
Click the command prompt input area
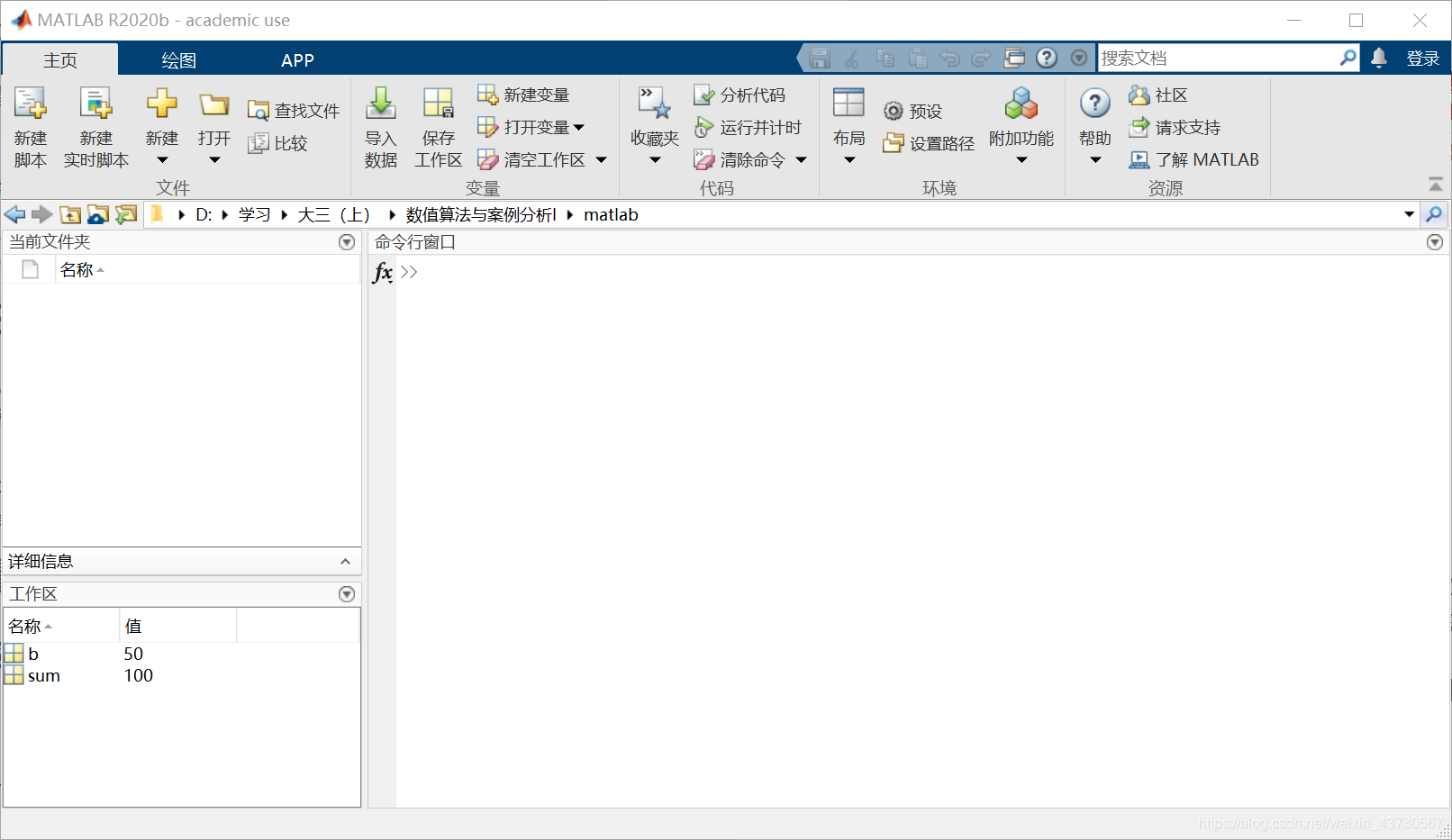(922, 272)
